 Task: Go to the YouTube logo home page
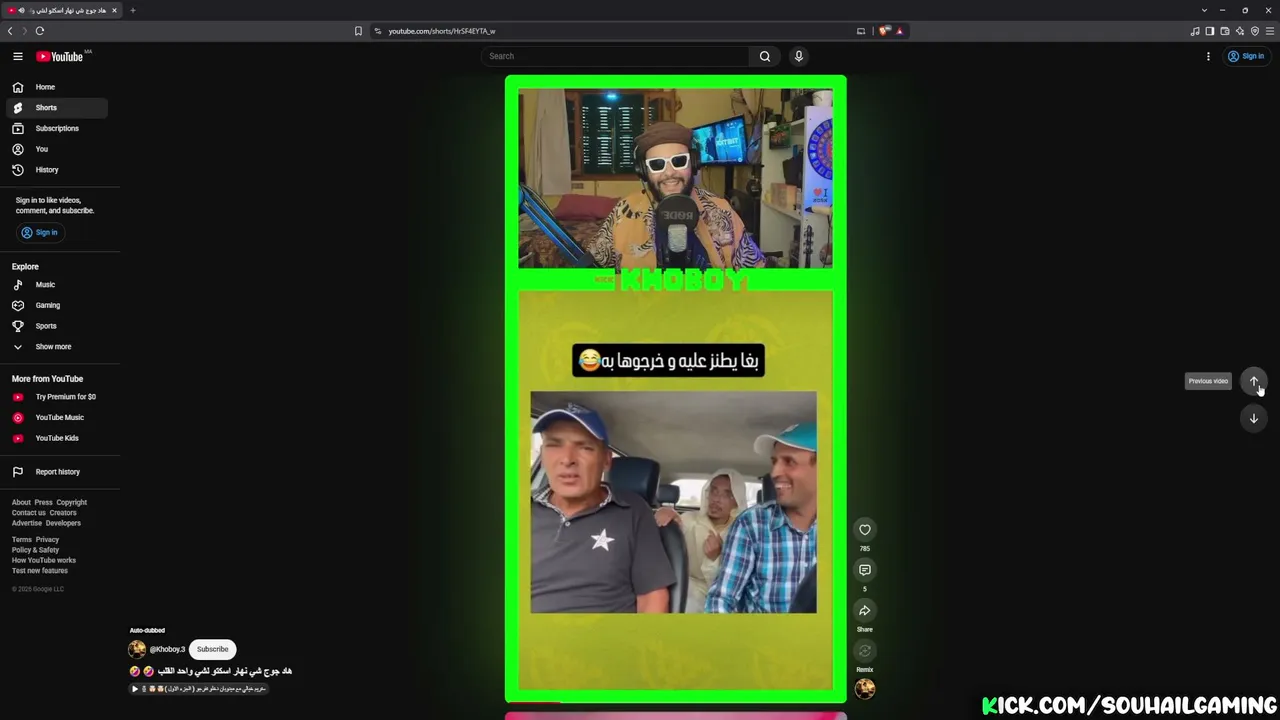(60, 56)
